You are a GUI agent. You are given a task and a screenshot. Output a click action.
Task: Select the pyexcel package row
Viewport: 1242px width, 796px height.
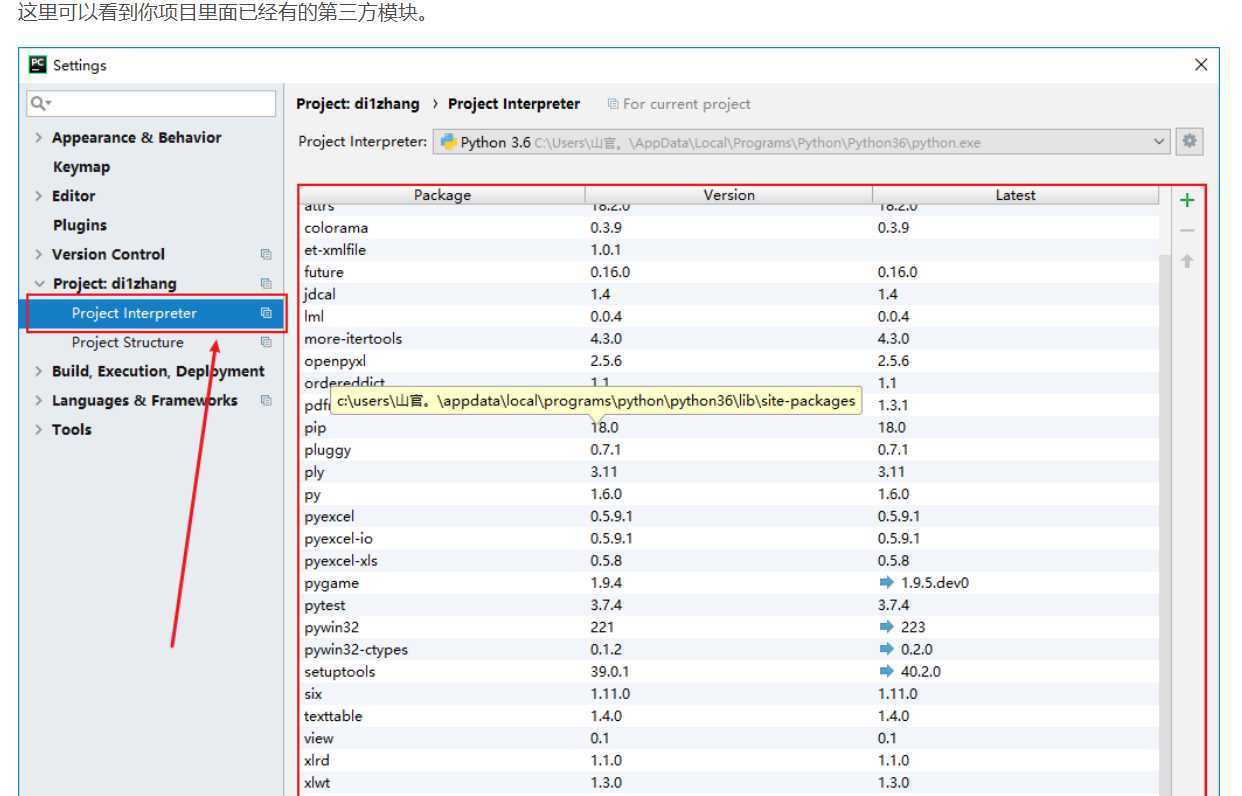pos(729,516)
